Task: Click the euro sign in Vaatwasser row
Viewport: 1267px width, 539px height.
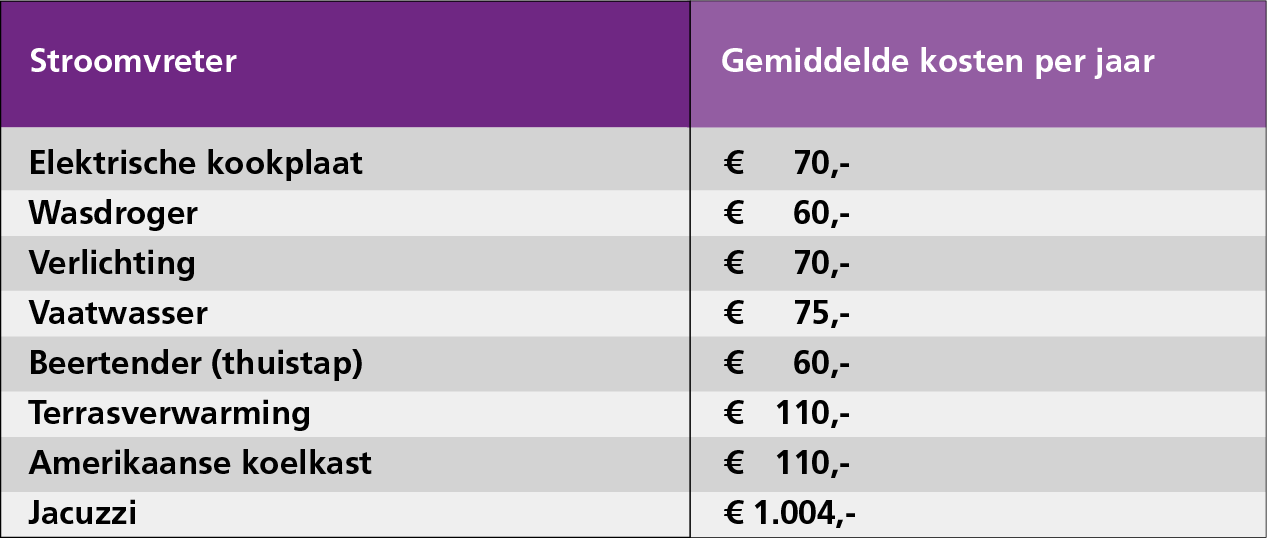Action: click(734, 313)
